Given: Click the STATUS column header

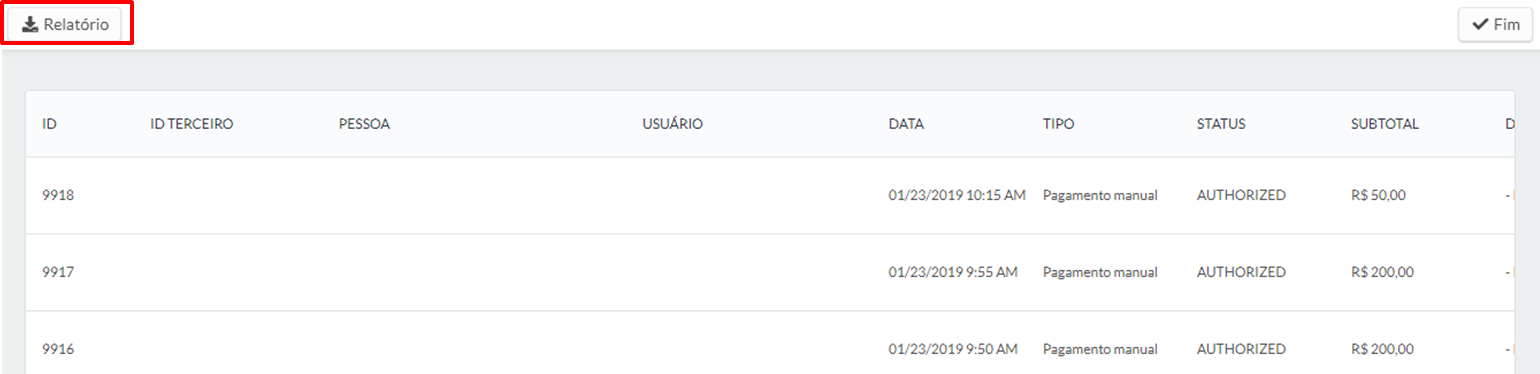Looking at the screenshot, I should coord(1221,124).
